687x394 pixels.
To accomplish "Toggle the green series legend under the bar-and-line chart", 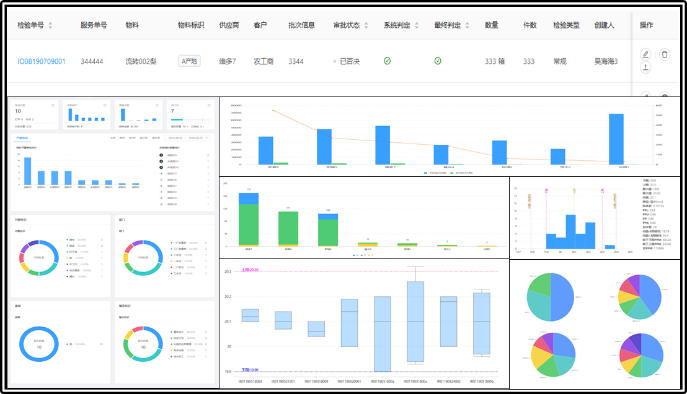I will pos(462,173).
